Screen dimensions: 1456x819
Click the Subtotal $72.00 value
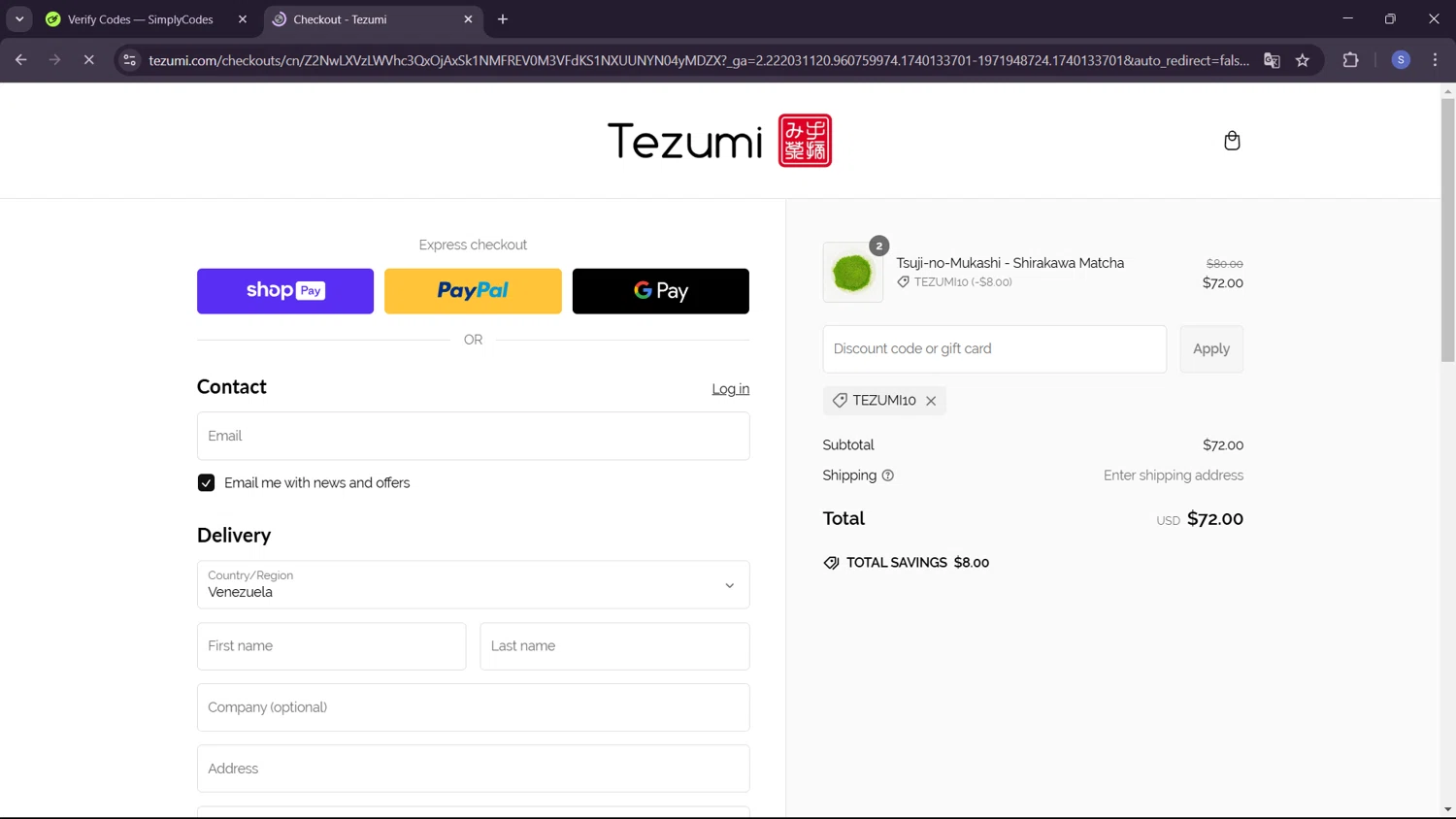point(1223,445)
